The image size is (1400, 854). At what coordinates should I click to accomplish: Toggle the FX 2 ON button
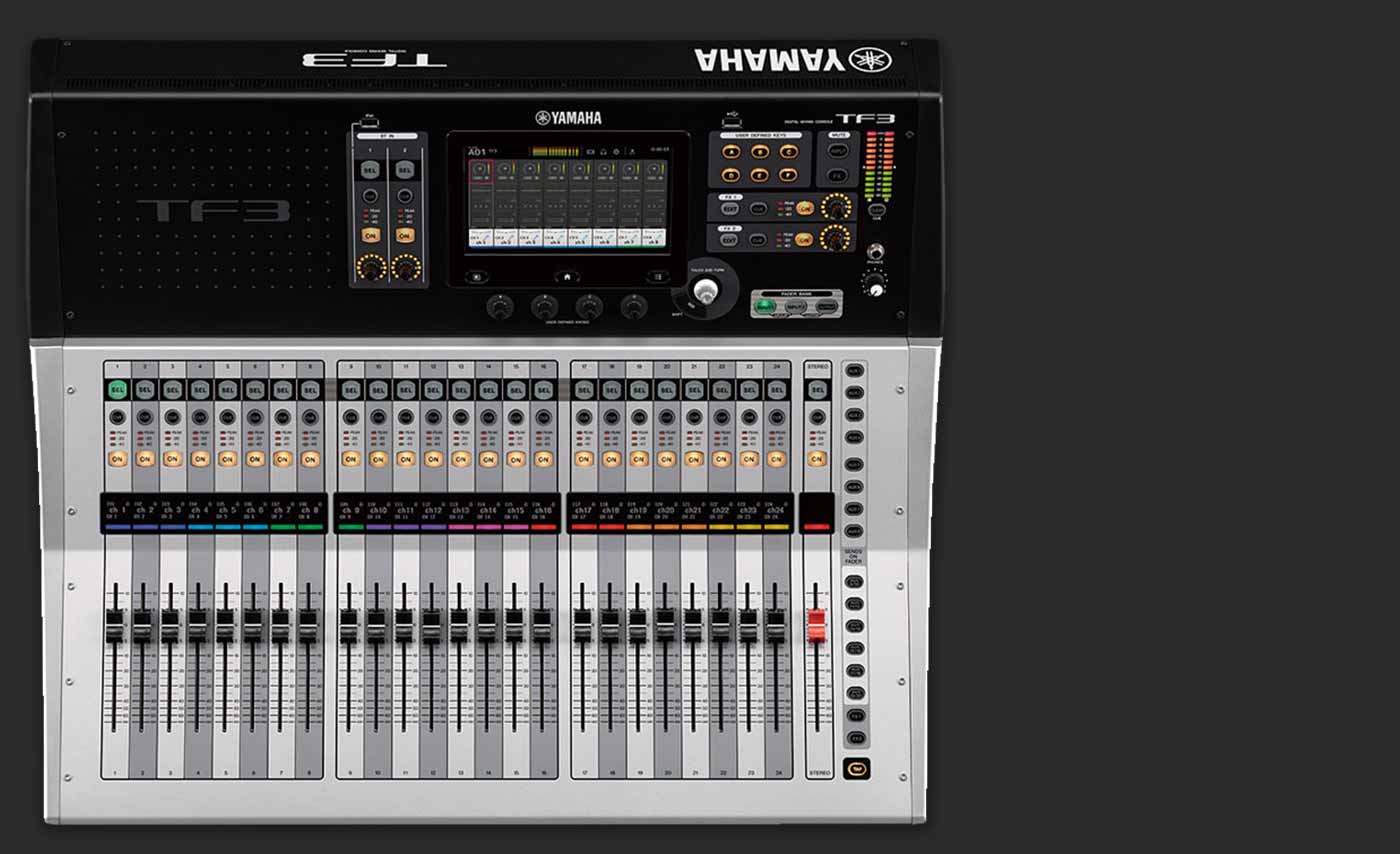804,240
